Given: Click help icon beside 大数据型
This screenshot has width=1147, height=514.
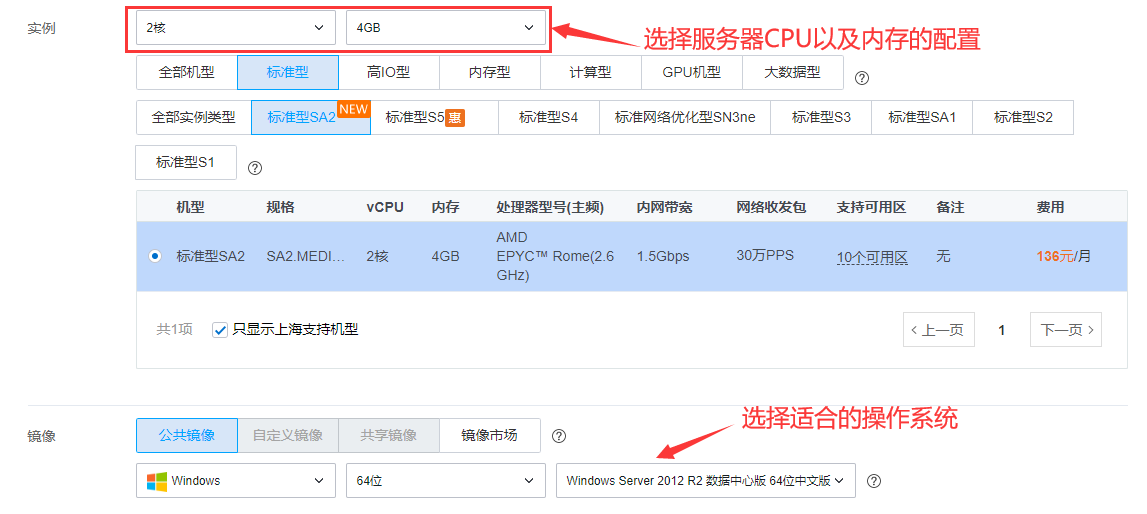Looking at the screenshot, I should (862, 78).
